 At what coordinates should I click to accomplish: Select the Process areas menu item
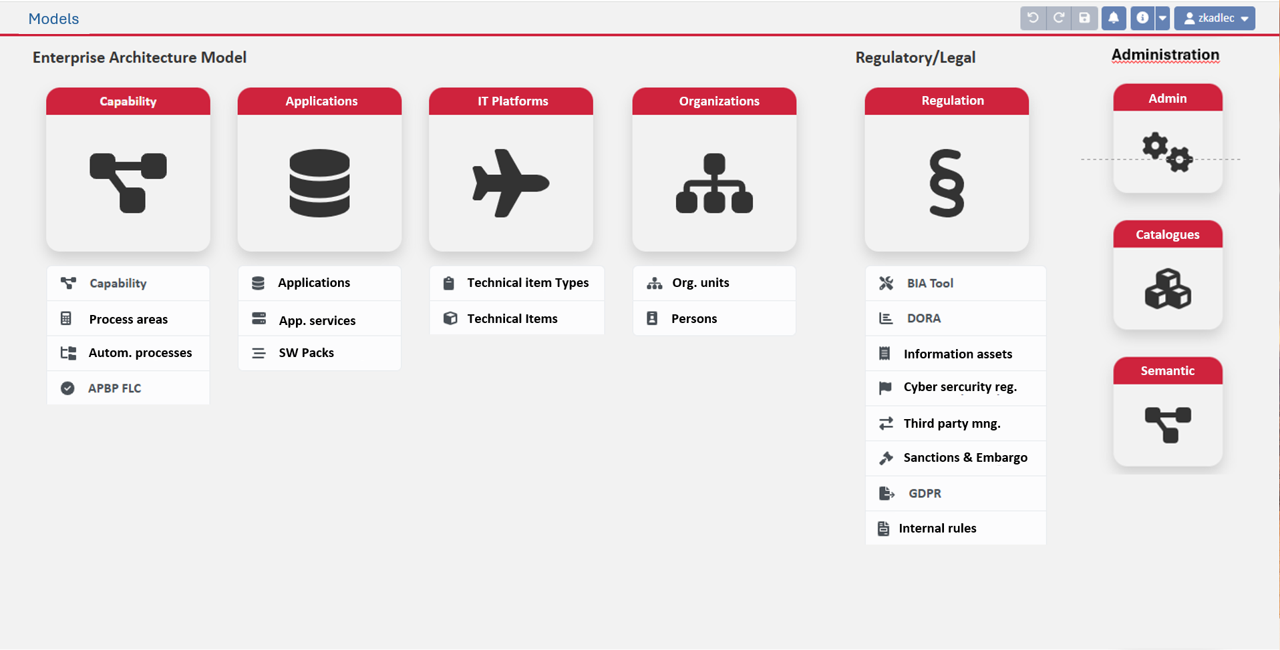128,319
